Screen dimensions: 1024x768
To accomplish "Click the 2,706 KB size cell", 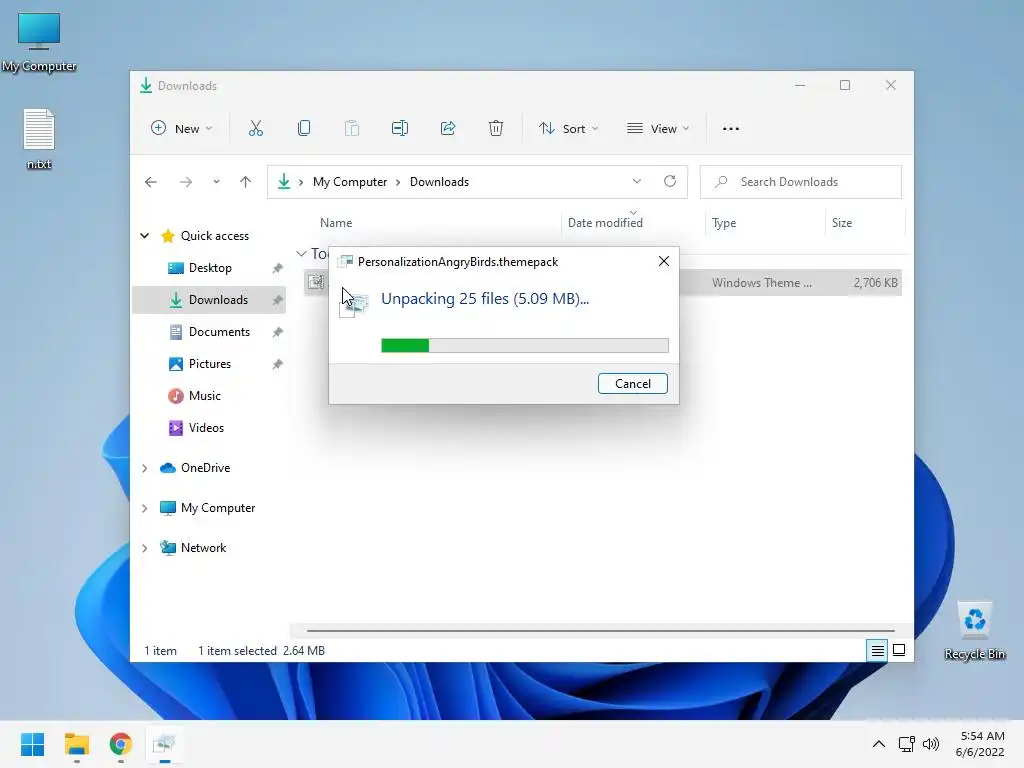I will pyautogui.click(x=875, y=283).
